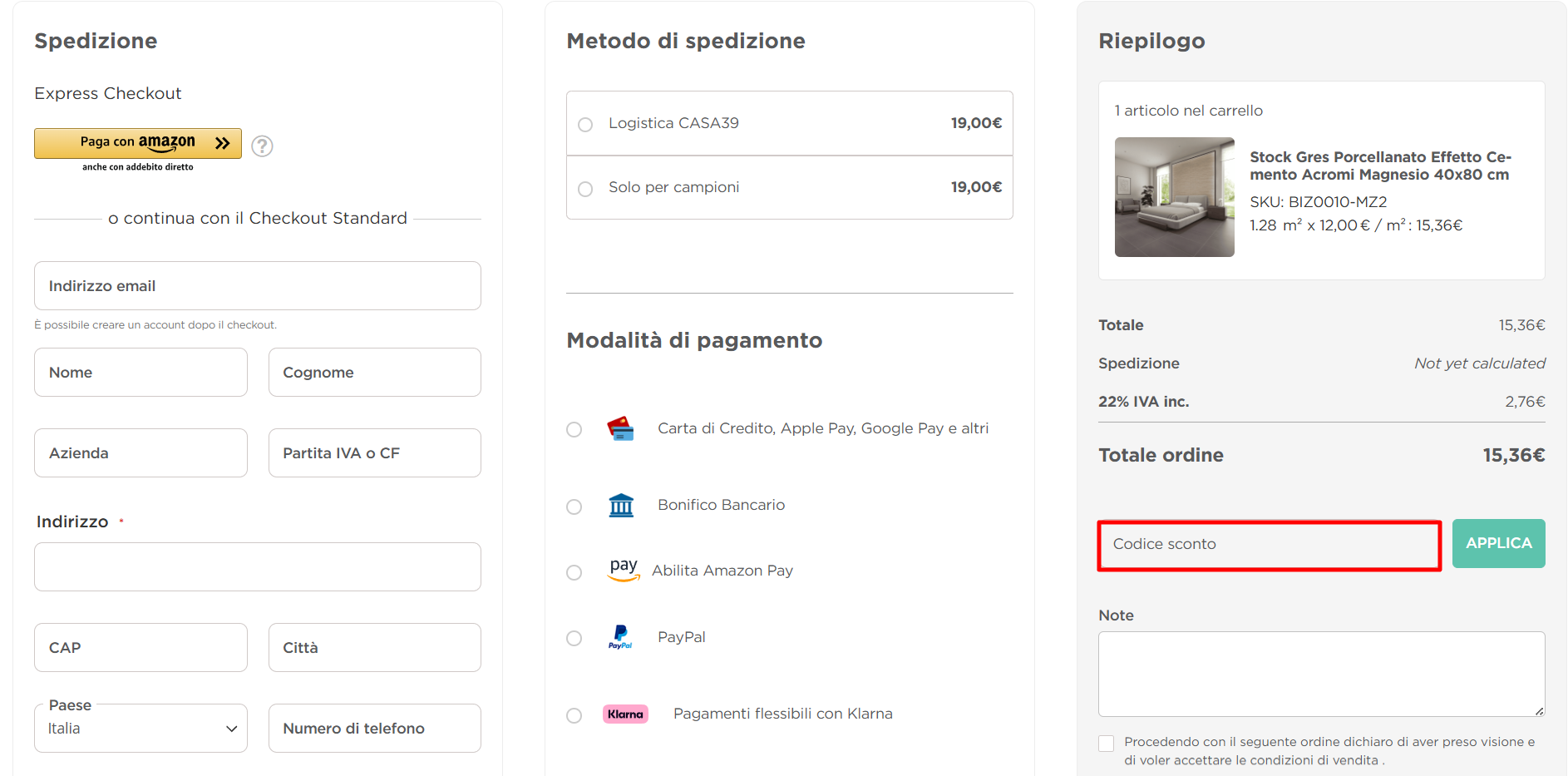The width and height of the screenshot is (1568, 776).
Task: Select Carta di Credito payment radio button
Action: point(574,429)
